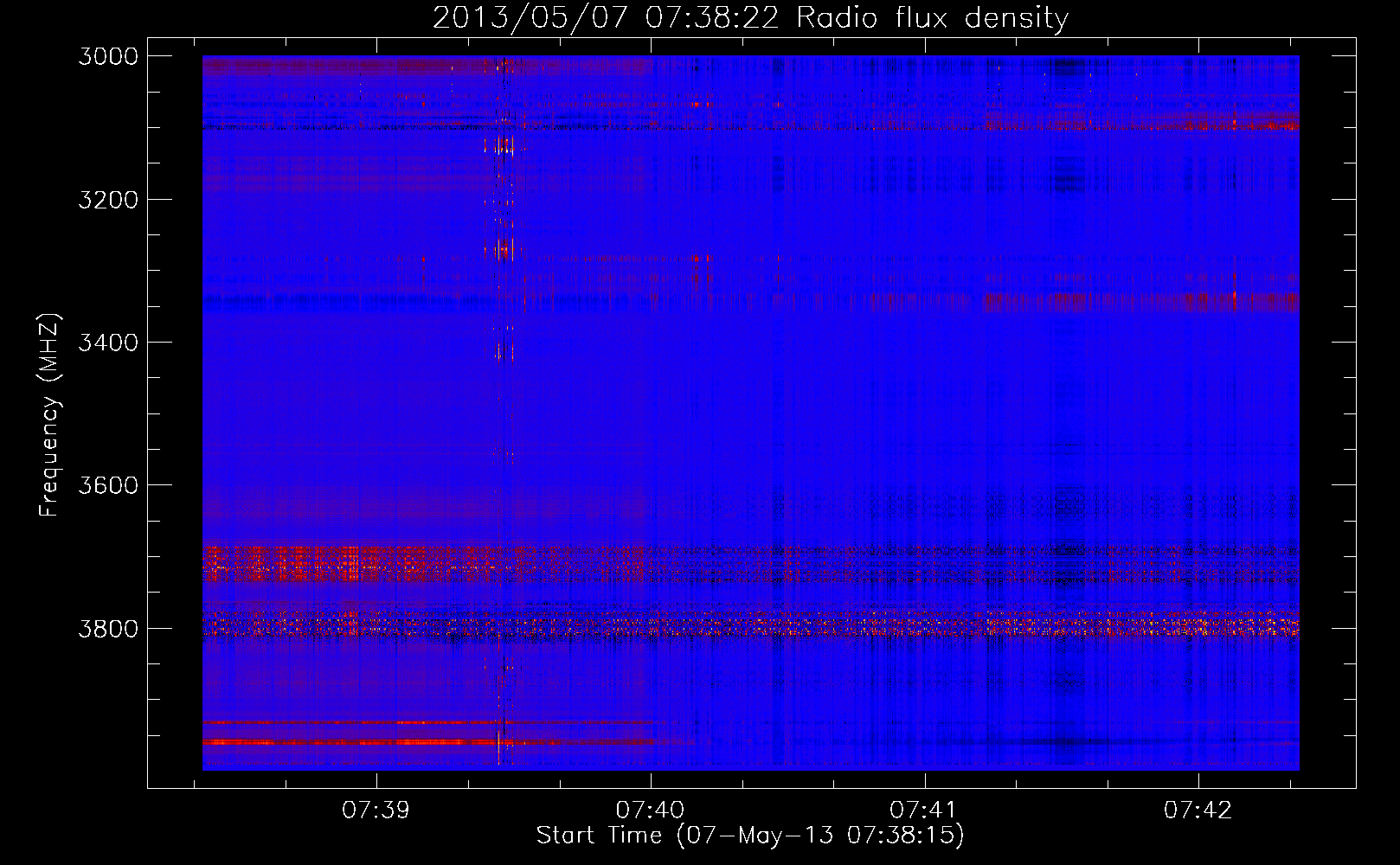1400x865 pixels.
Task: Click the 'Frequency (MHZ)' axis label
Action: tap(49, 415)
